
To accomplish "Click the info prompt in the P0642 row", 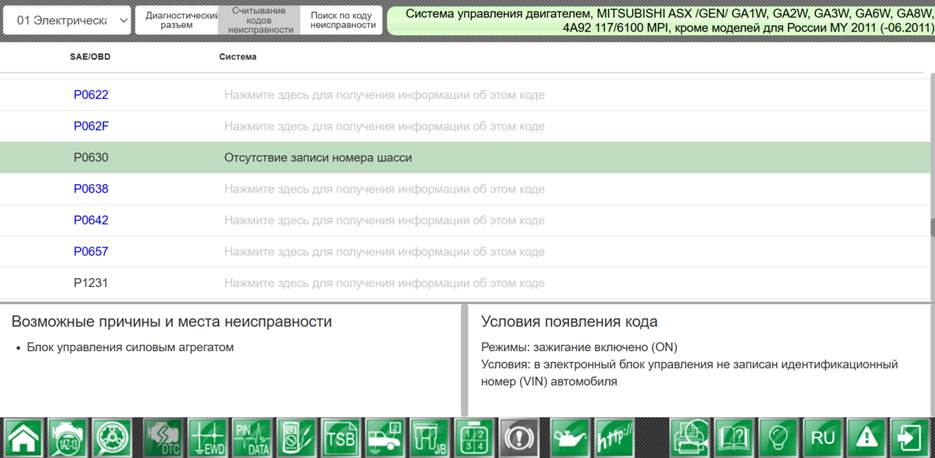I will (384, 220).
